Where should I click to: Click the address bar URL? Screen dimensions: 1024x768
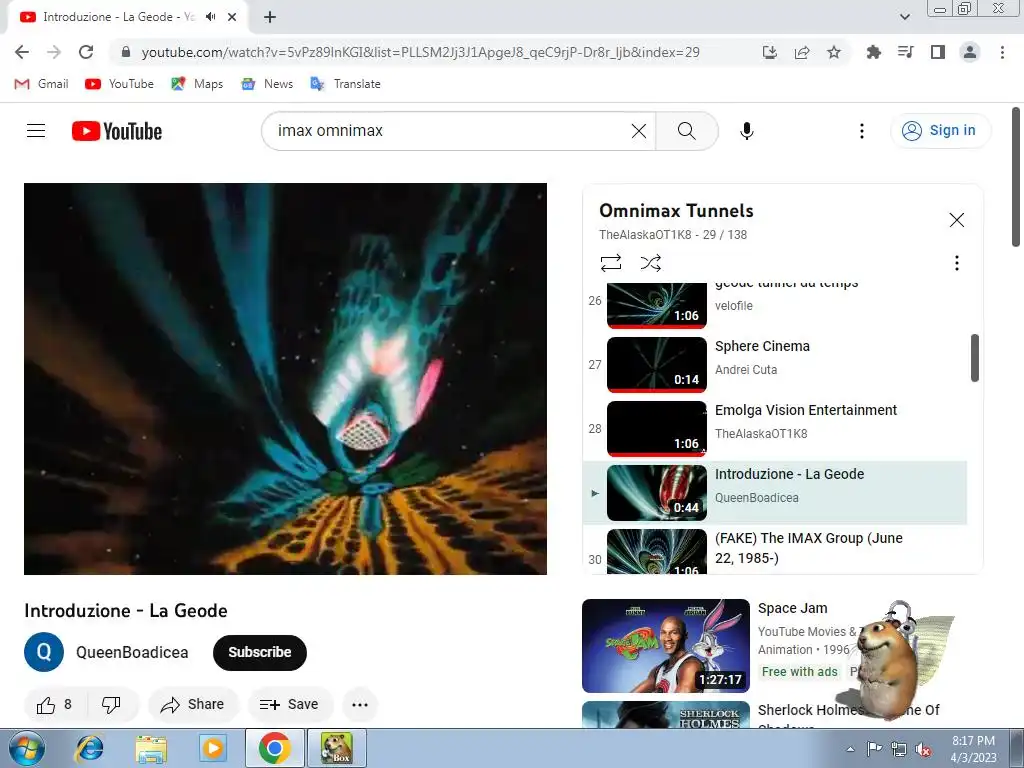tap(421, 52)
